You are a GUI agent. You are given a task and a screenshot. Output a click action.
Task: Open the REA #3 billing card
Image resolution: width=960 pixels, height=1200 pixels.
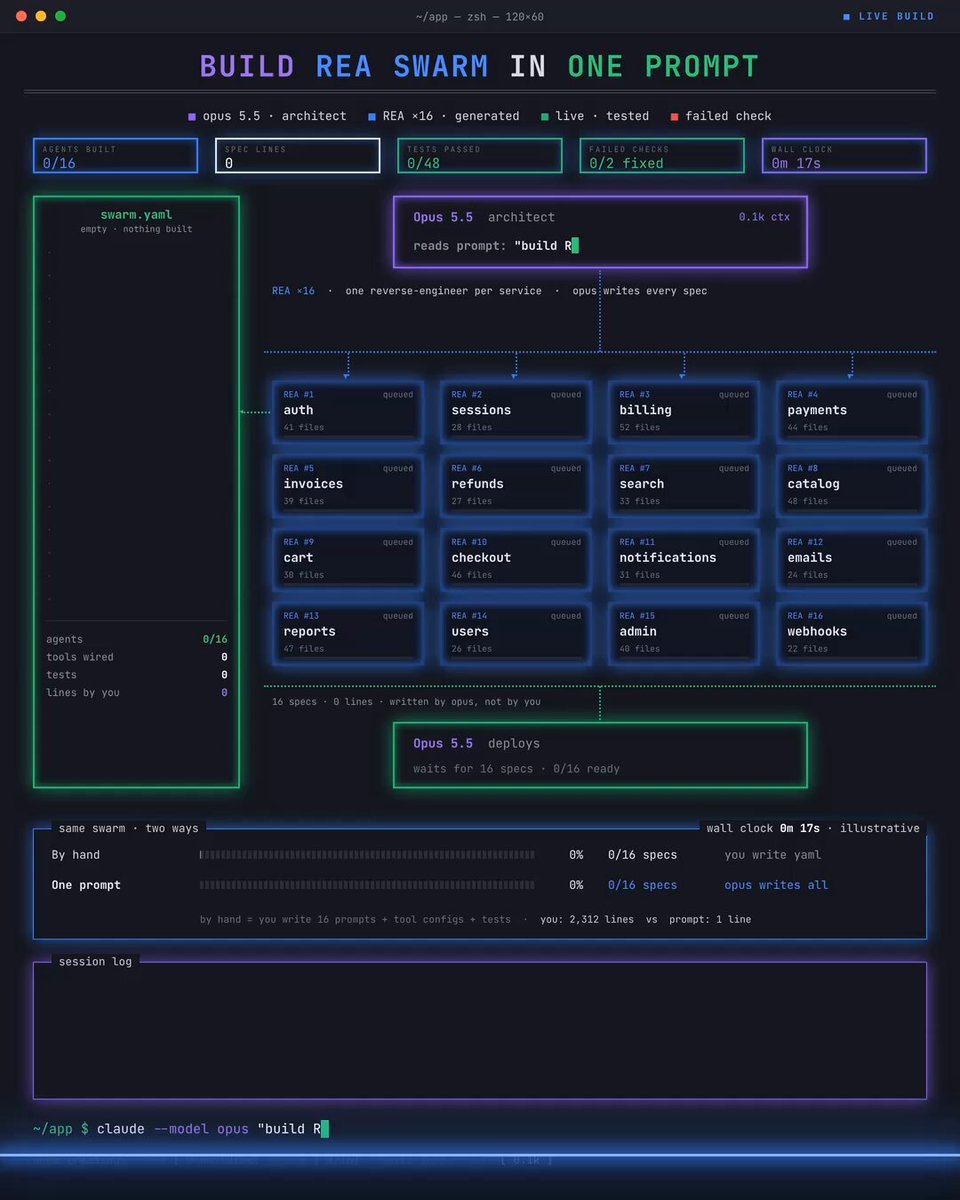click(x=684, y=411)
